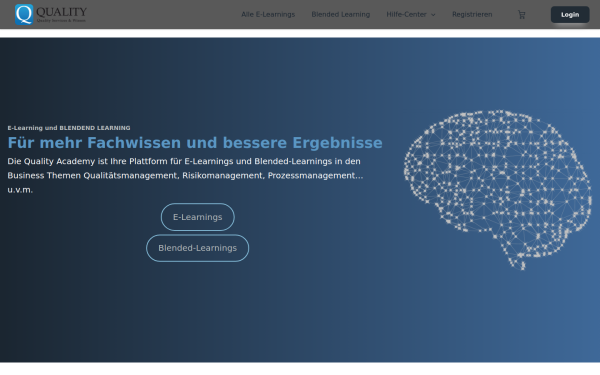Open Alle E-Learnings menu item
600x375 pixels.
click(x=268, y=15)
